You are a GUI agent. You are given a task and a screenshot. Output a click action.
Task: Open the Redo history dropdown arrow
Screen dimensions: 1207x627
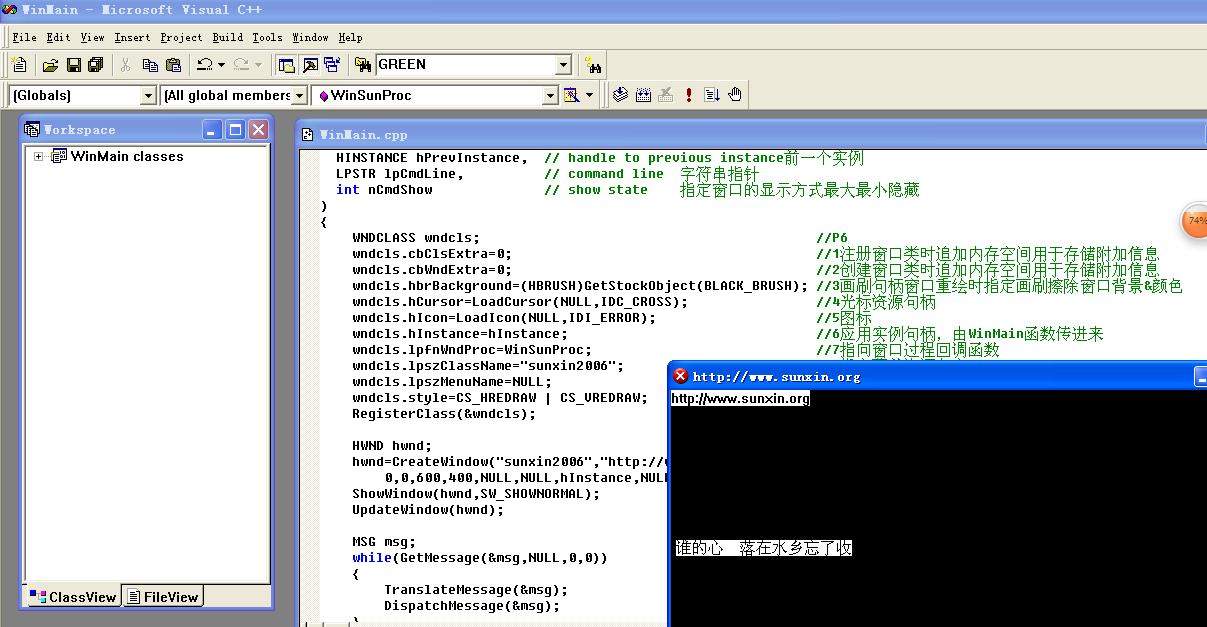pos(258,65)
